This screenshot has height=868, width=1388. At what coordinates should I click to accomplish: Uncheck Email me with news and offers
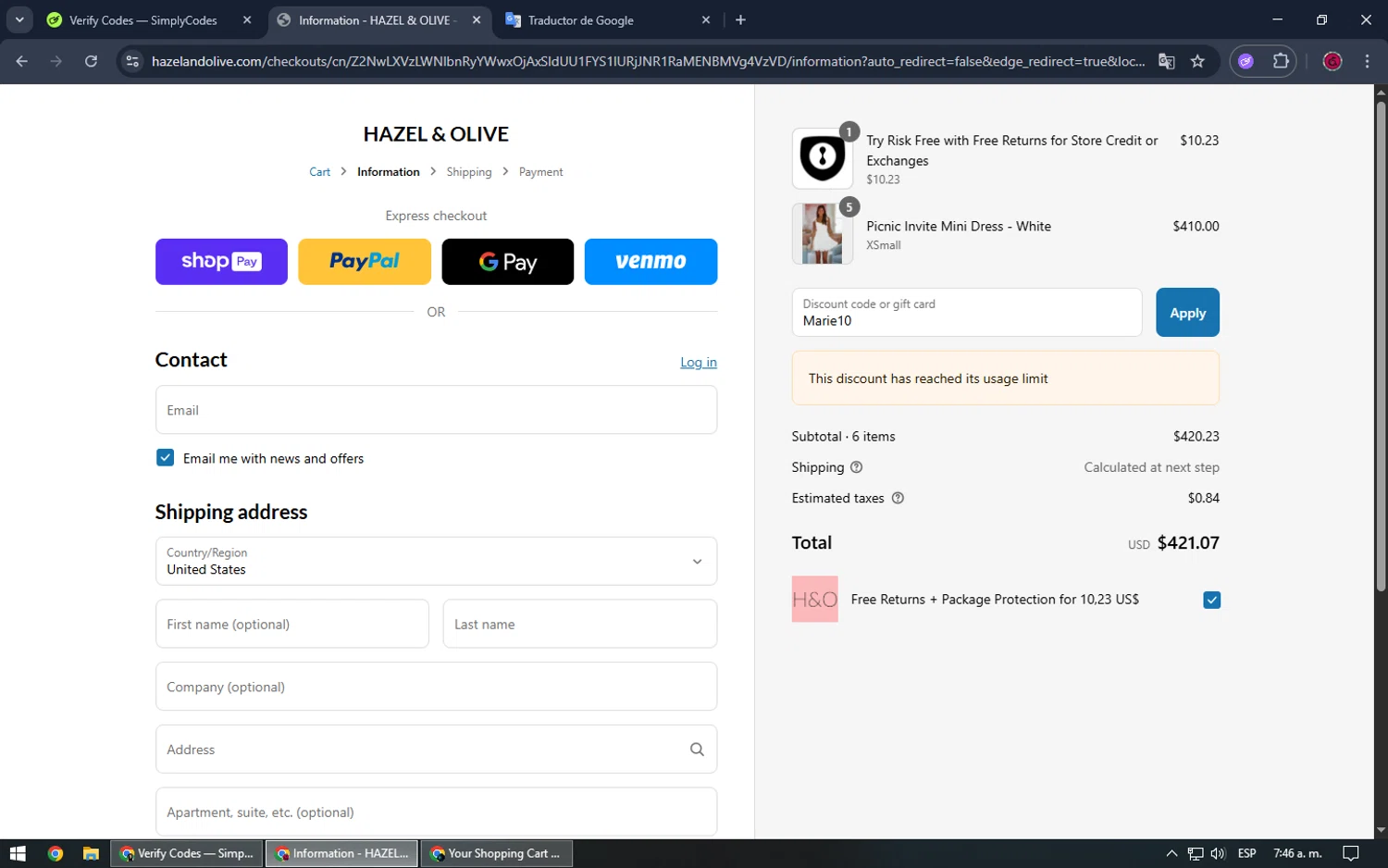click(x=166, y=458)
